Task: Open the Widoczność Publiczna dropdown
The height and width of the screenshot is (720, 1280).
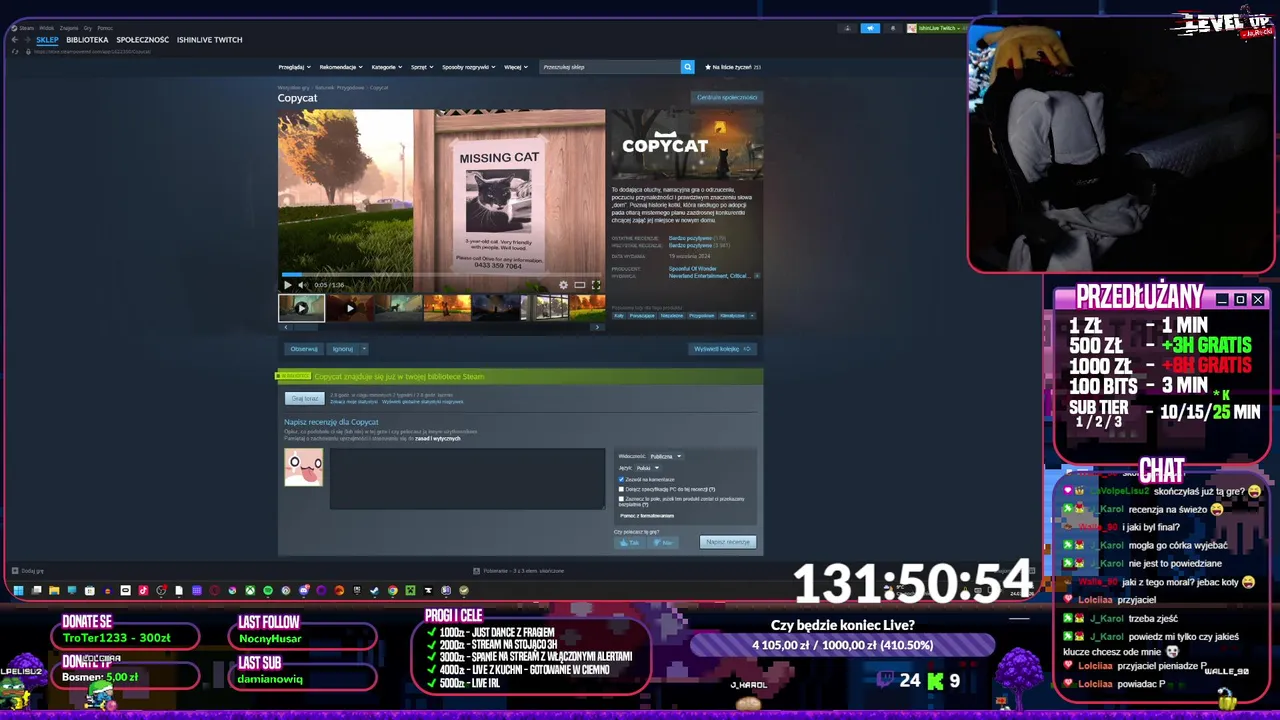Action: [x=666, y=456]
